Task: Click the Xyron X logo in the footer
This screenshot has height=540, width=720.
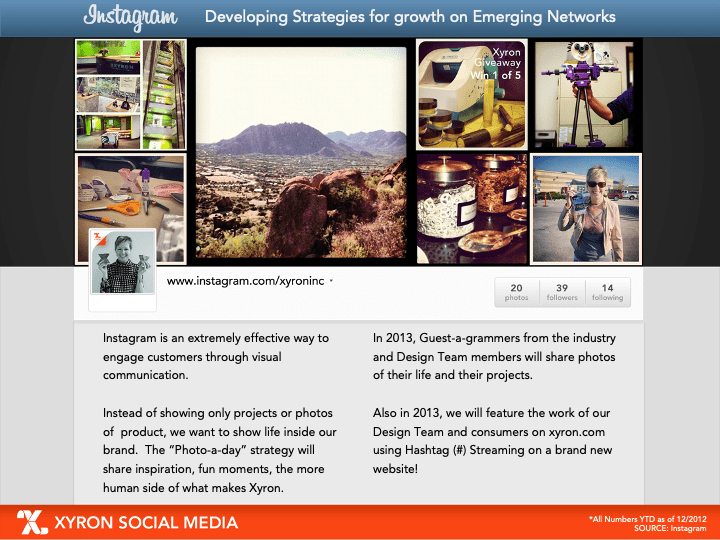Action: pyautogui.click(x=32, y=522)
